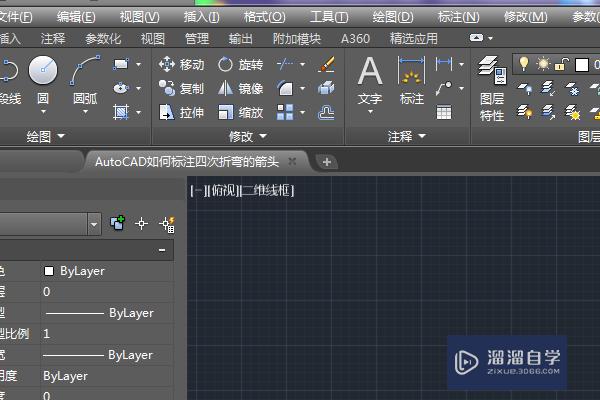The image size is (600, 400).
Task: Click the Array tool icon
Action: 285,113
